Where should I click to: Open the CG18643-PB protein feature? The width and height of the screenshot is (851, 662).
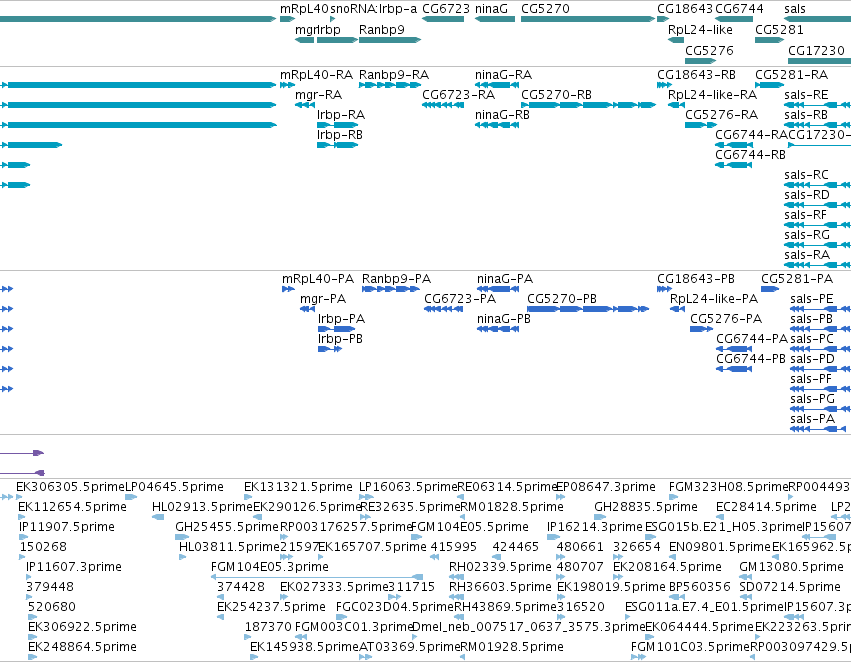tap(664, 289)
